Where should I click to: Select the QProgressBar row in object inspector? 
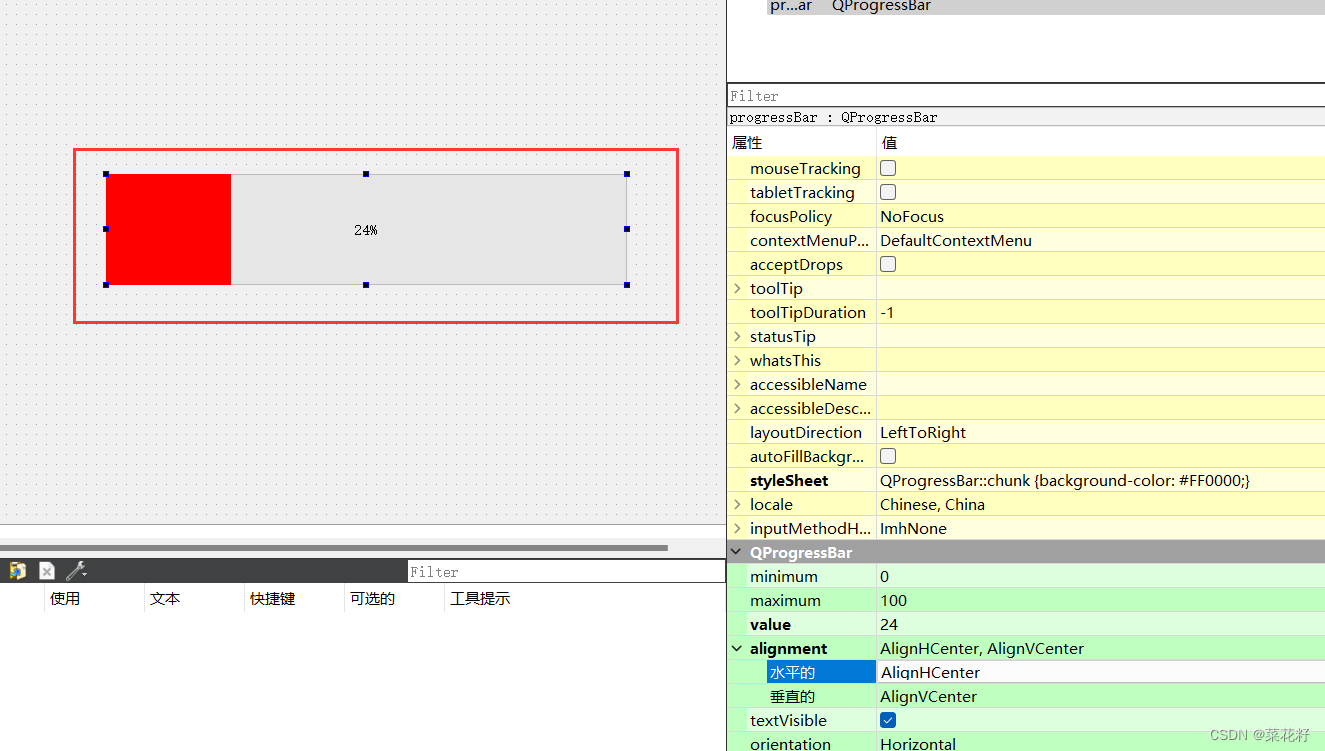[1046, 6]
